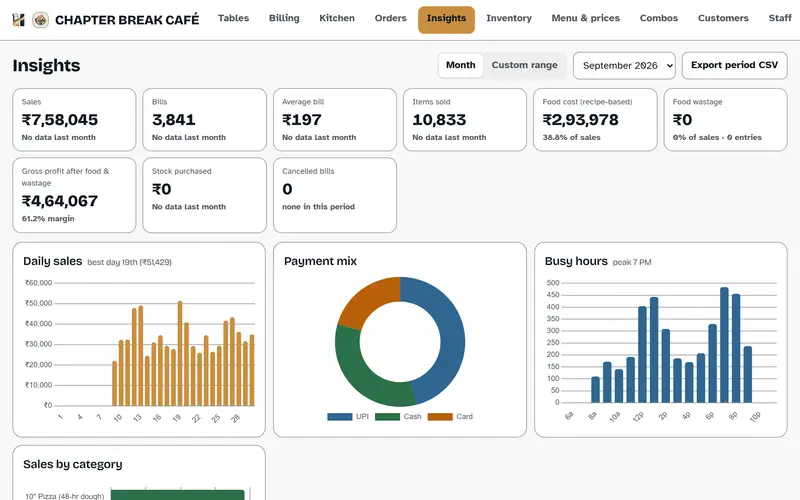Click 'best day 19th (₹51,429)' text

point(129,262)
